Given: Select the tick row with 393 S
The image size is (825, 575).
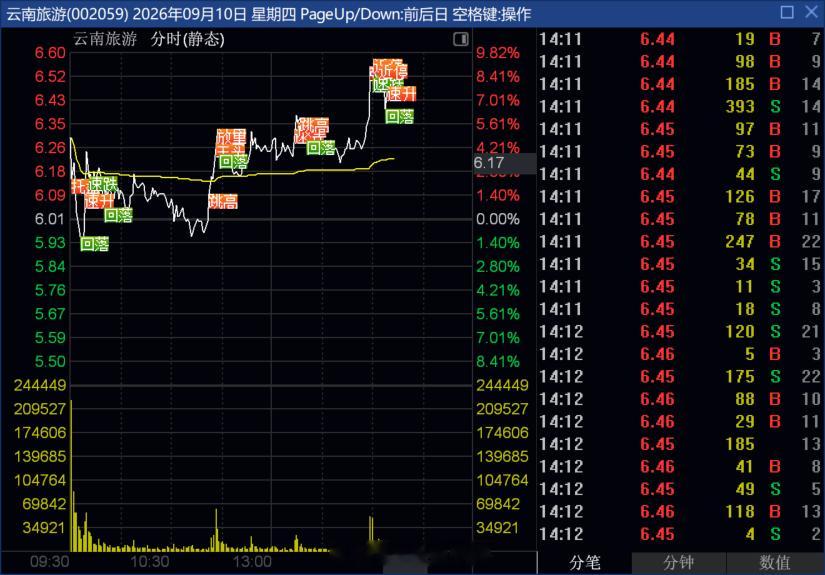Looking at the screenshot, I should tap(680, 107).
